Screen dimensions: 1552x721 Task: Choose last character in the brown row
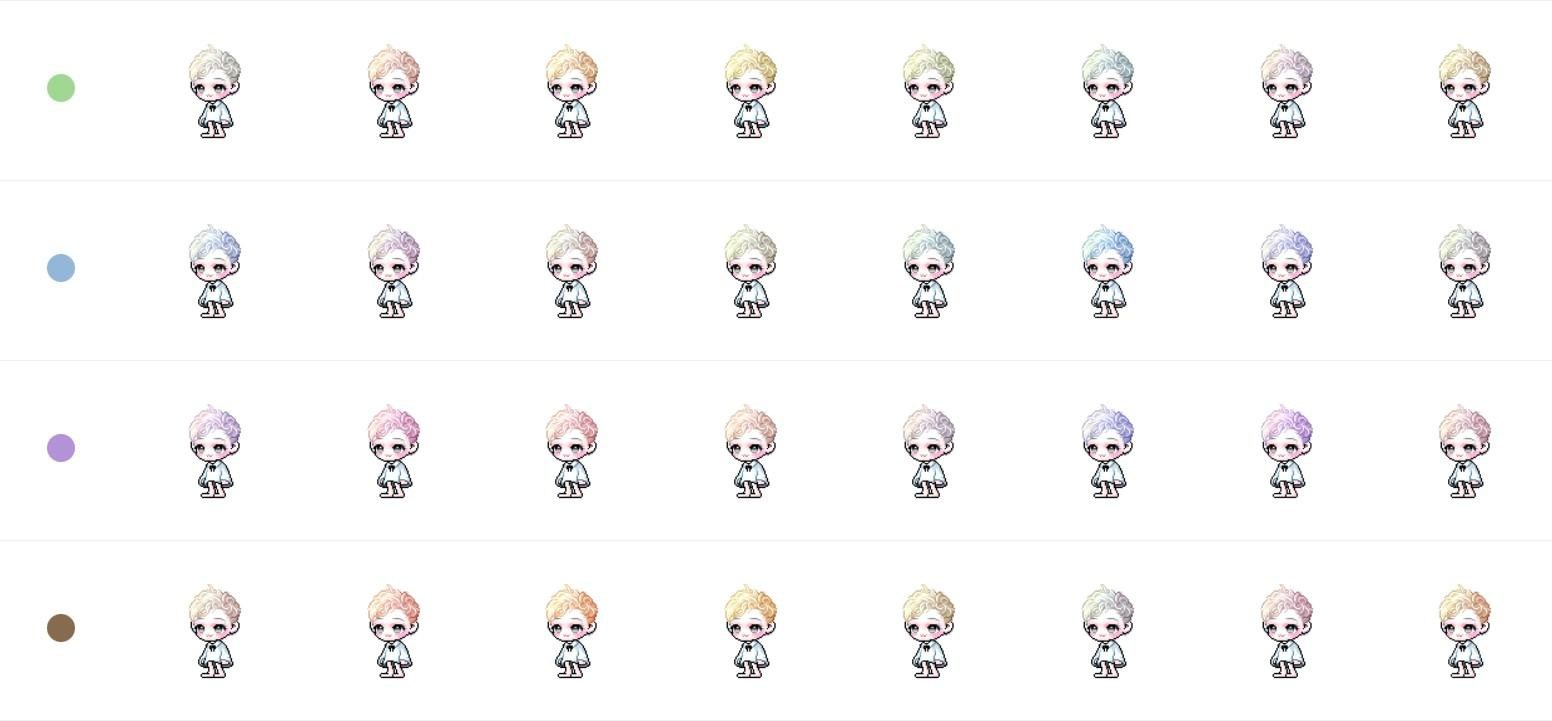(x=1464, y=631)
